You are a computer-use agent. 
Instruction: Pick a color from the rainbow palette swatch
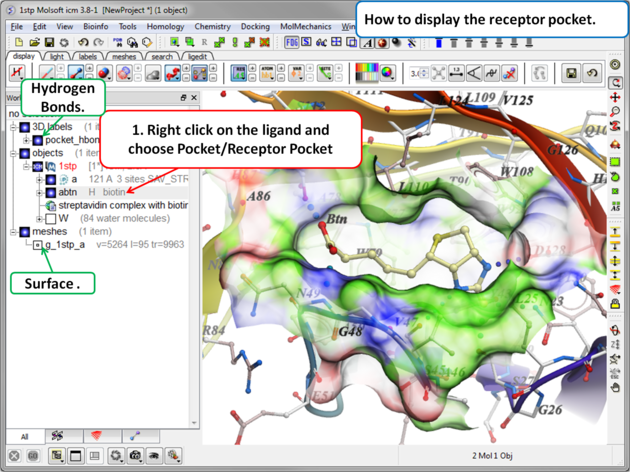(366, 73)
